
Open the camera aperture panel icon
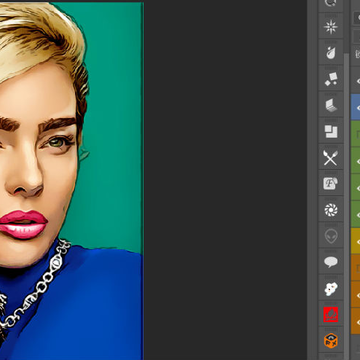(331, 210)
